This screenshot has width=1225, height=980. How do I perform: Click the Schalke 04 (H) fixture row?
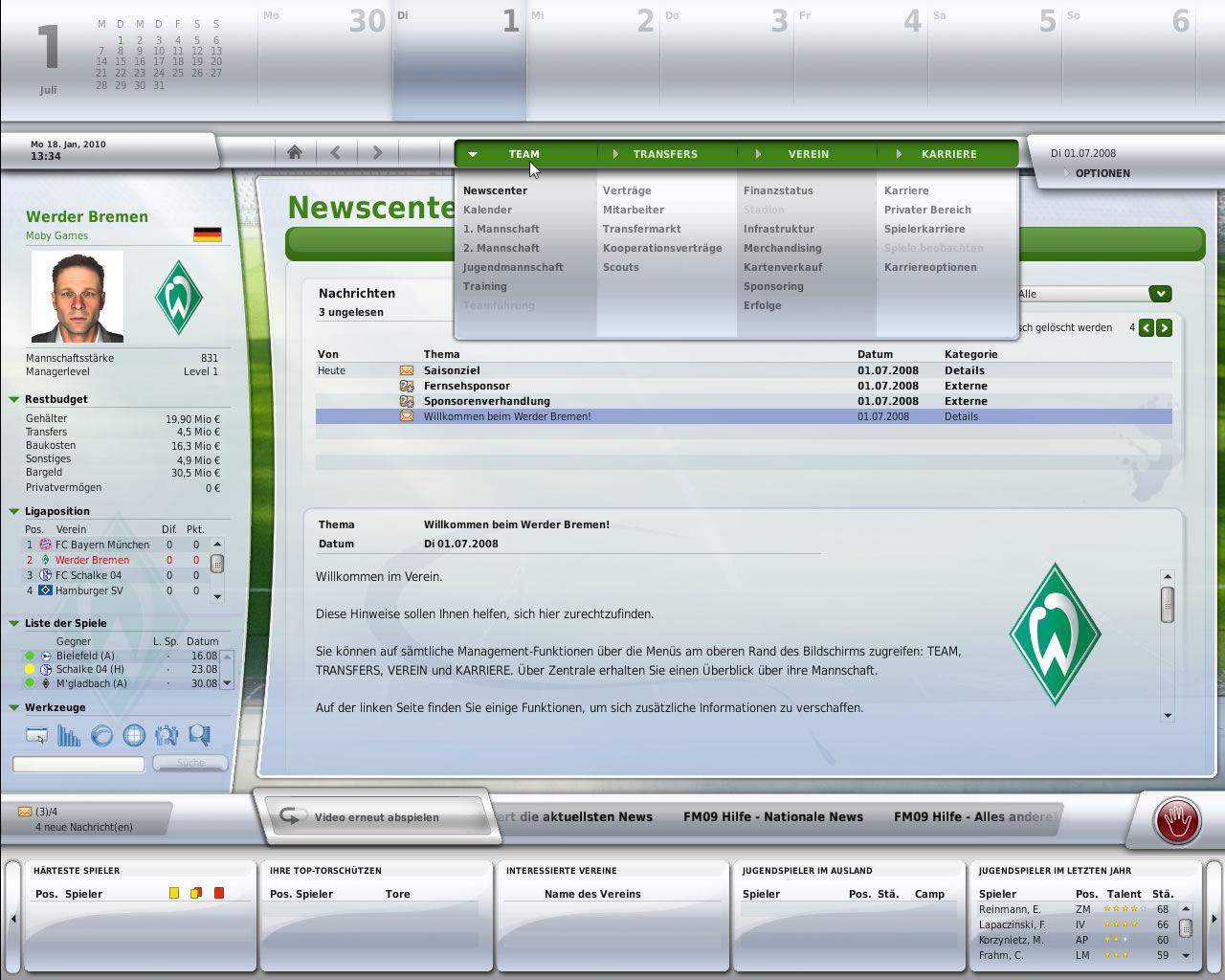coord(122,669)
